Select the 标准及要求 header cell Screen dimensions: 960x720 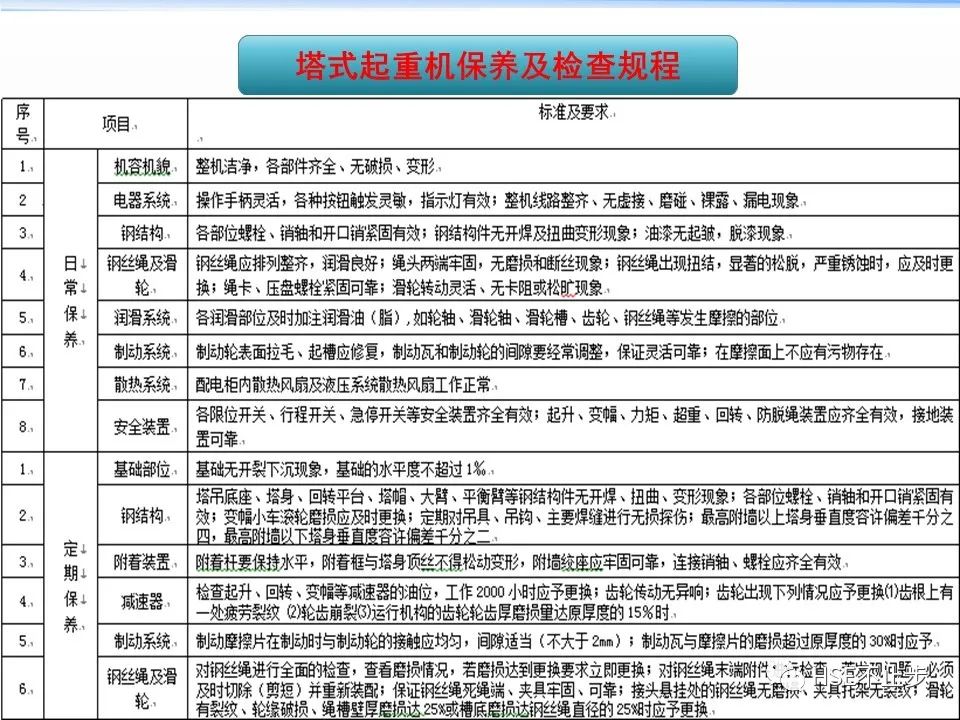(574, 124)
